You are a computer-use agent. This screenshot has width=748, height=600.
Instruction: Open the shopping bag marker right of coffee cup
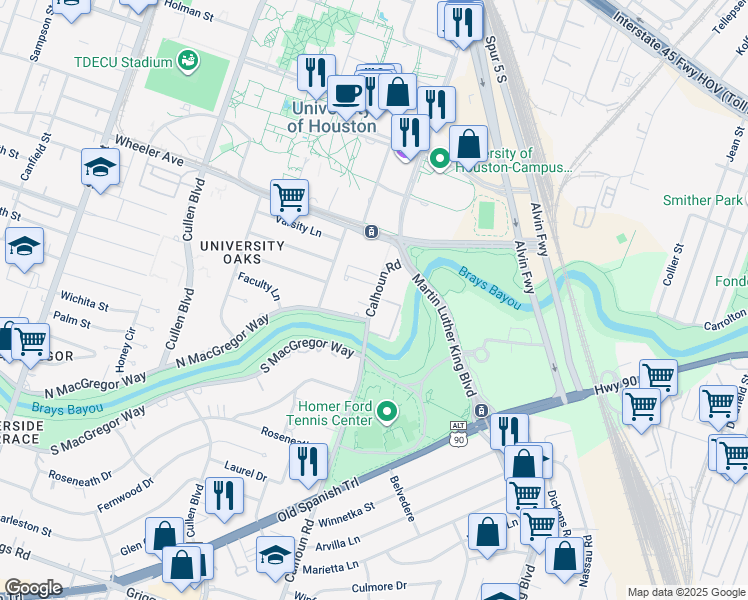tap(397, 92)
